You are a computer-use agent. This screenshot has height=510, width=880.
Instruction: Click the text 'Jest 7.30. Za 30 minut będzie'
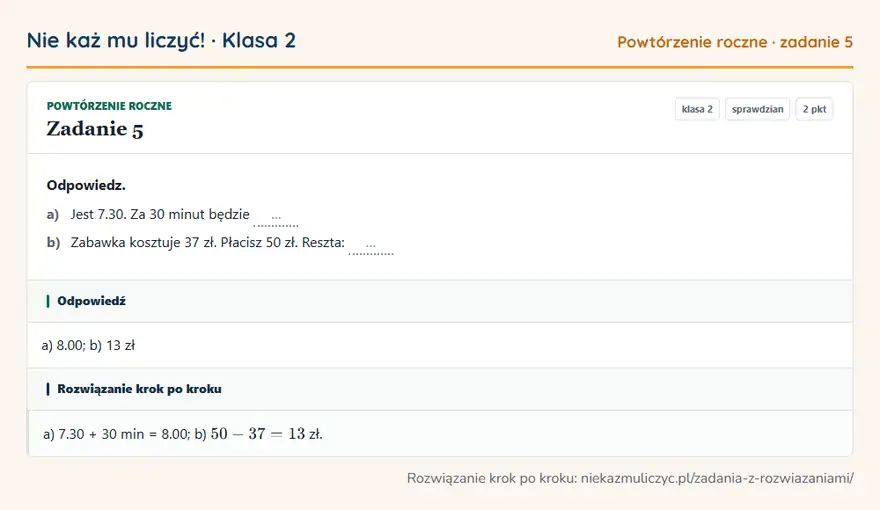point(160,214)
